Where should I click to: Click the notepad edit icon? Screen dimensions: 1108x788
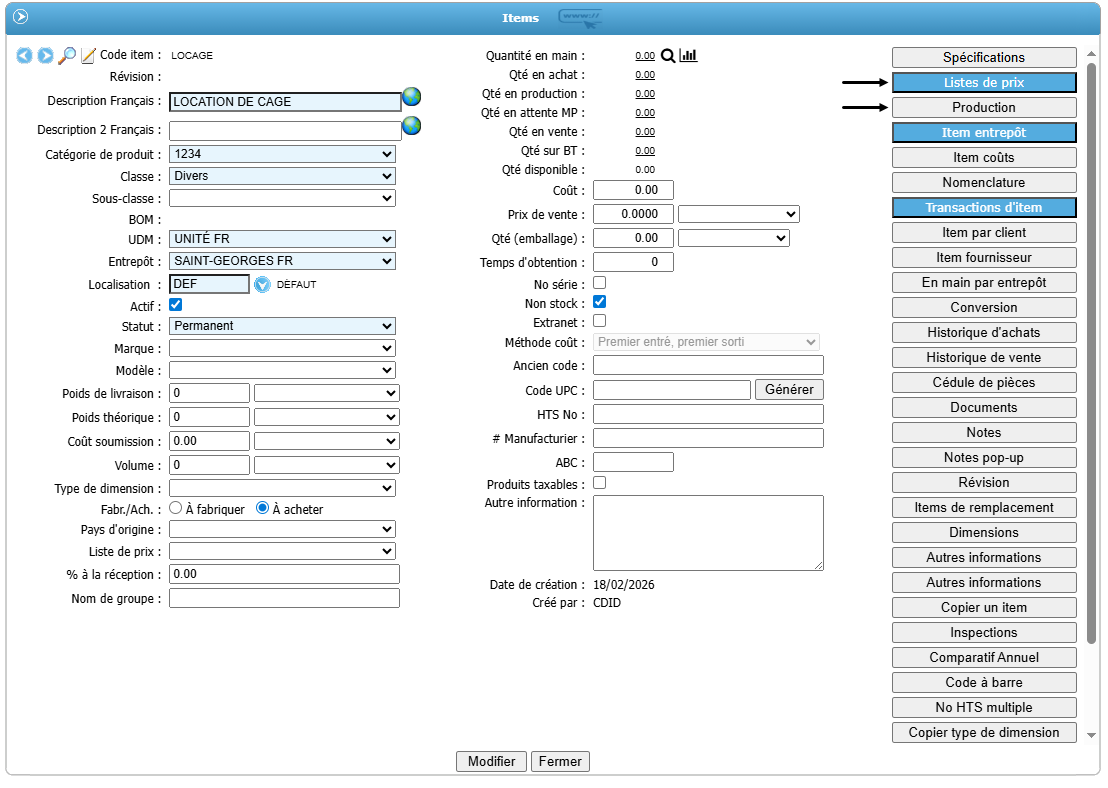pos(88,56)
